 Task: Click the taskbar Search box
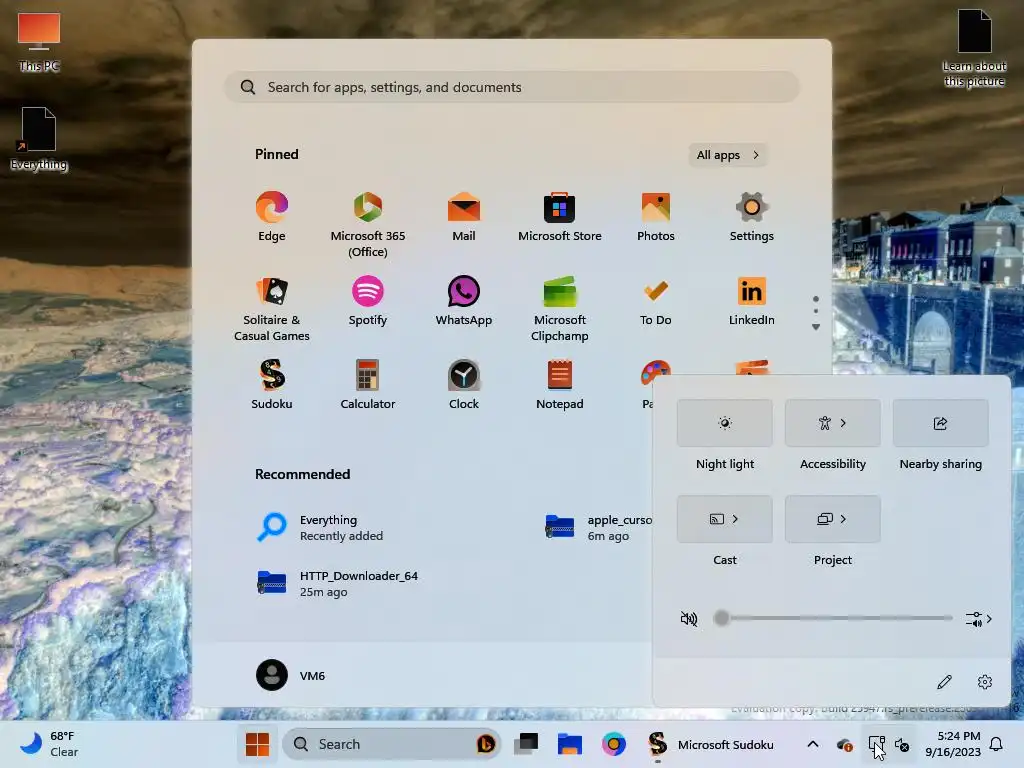tap(392, 744)
